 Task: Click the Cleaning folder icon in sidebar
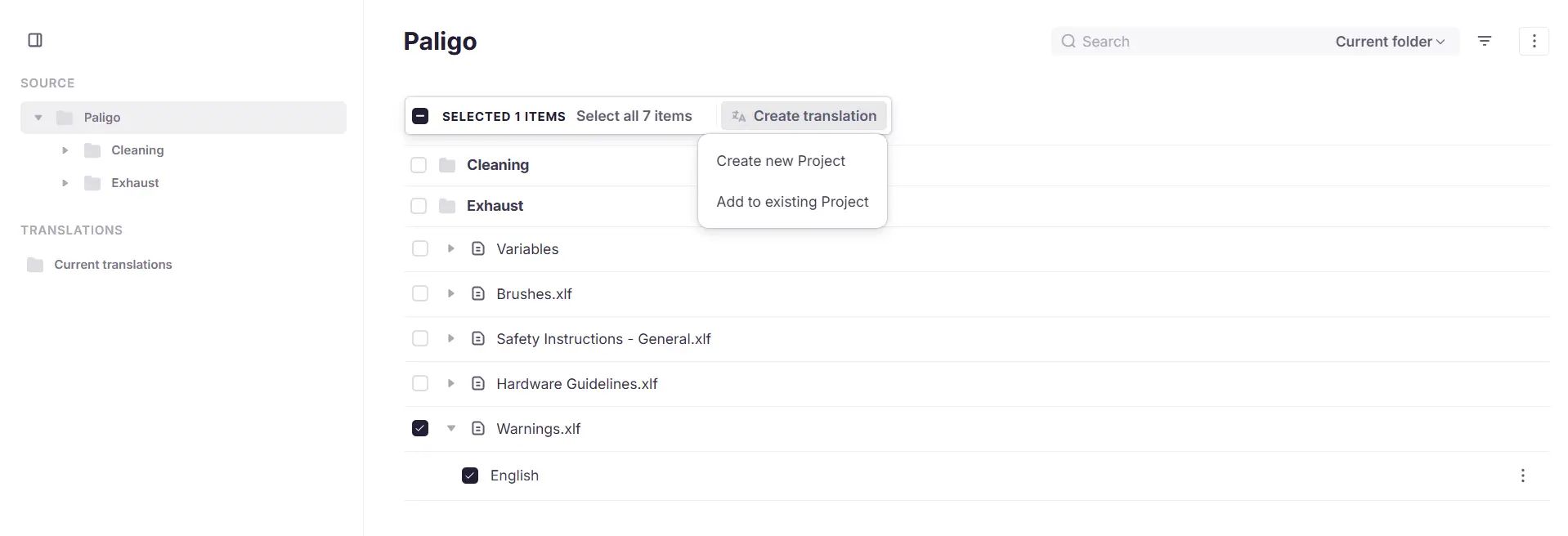click(92, 150)
